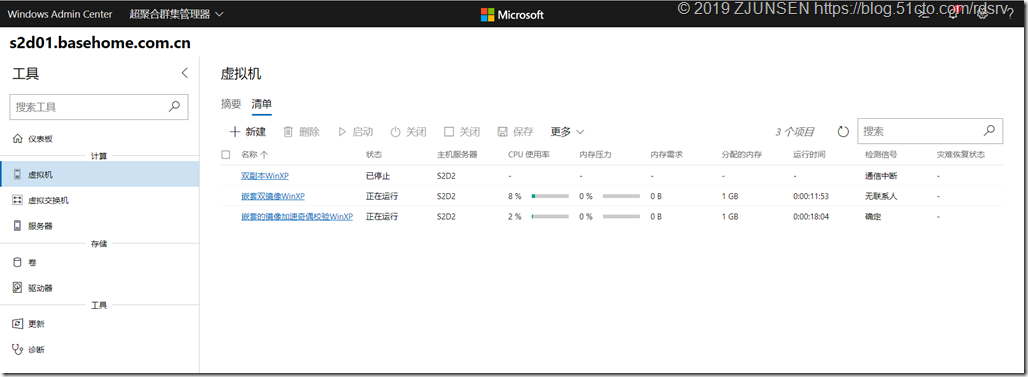This screenshot has width=1028, height=377.
Task: Sort by the 内存需求 column header
Action: [x=667, y=155]
